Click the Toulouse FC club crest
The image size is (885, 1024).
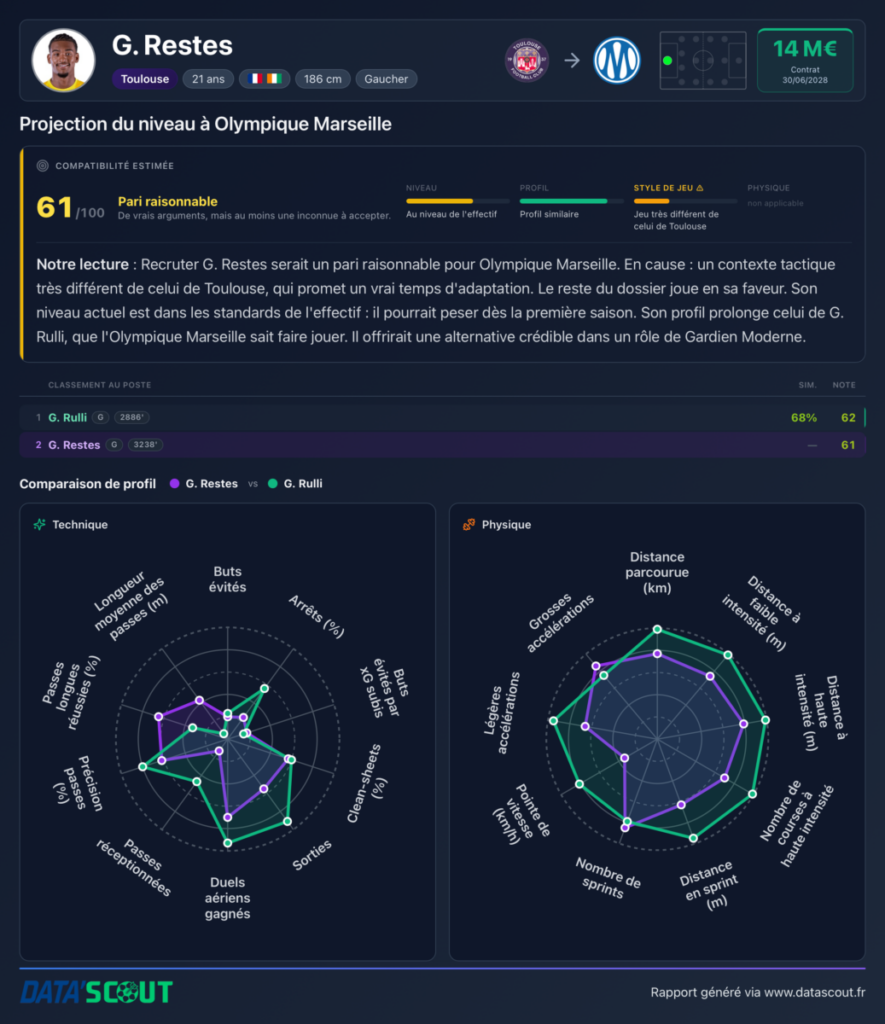pyautogui.click(x=527, y=61)
